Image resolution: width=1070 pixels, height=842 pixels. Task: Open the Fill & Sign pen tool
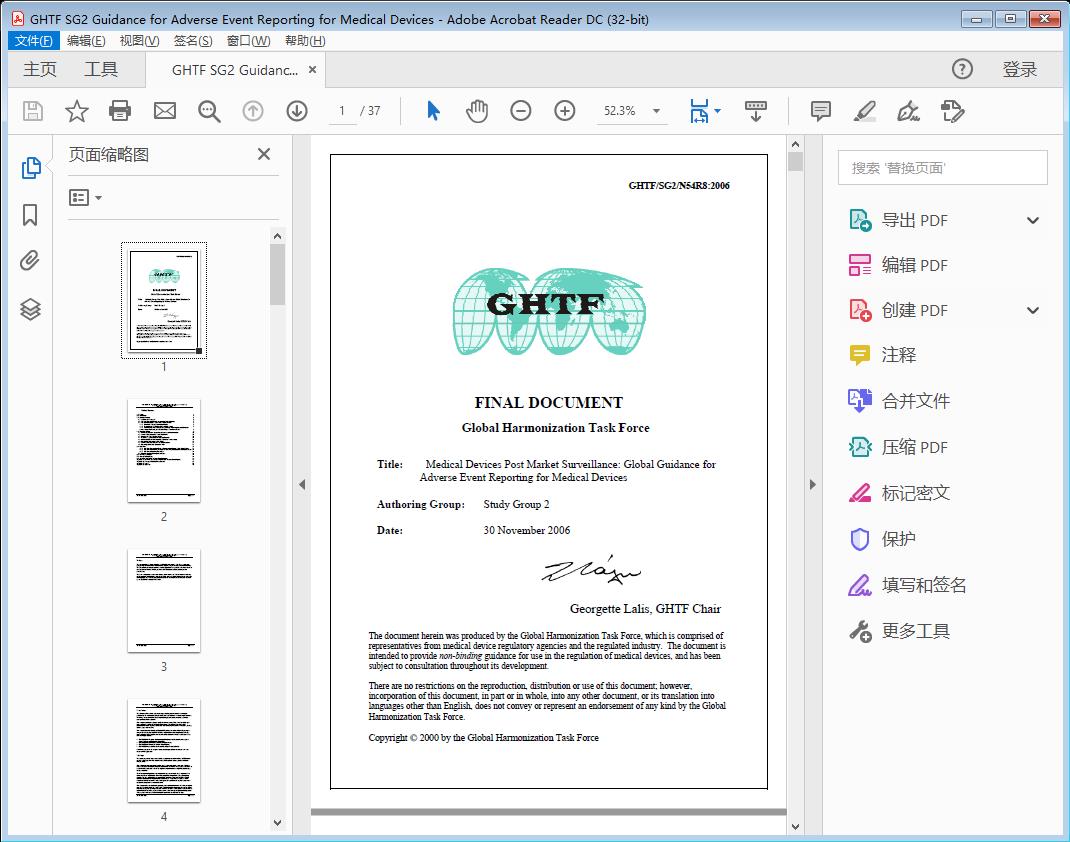tap(908, 111)
